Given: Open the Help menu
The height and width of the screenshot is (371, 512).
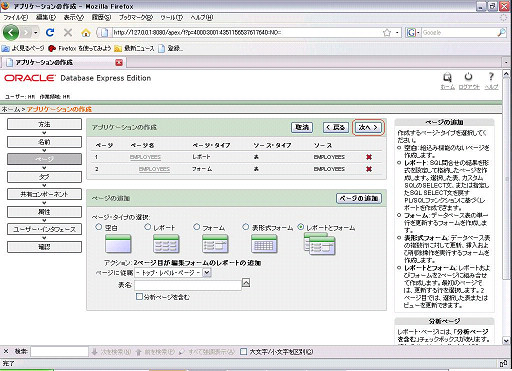Looking at the screenshot, I should [201, 17].
